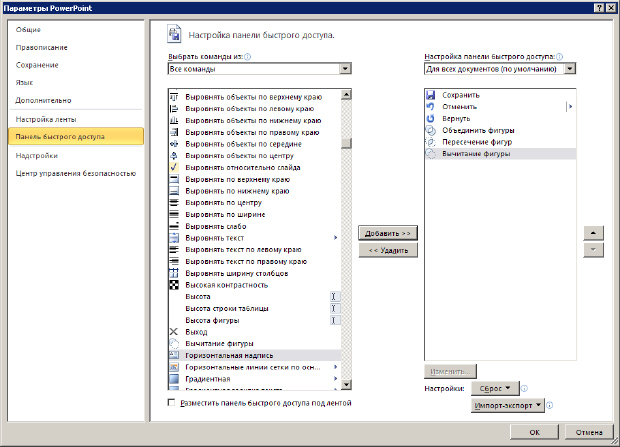This screenshot has width=620, height=447.
Task: Click the Undo (Отменить) icon in the right list
Action: tap(431, 106)
